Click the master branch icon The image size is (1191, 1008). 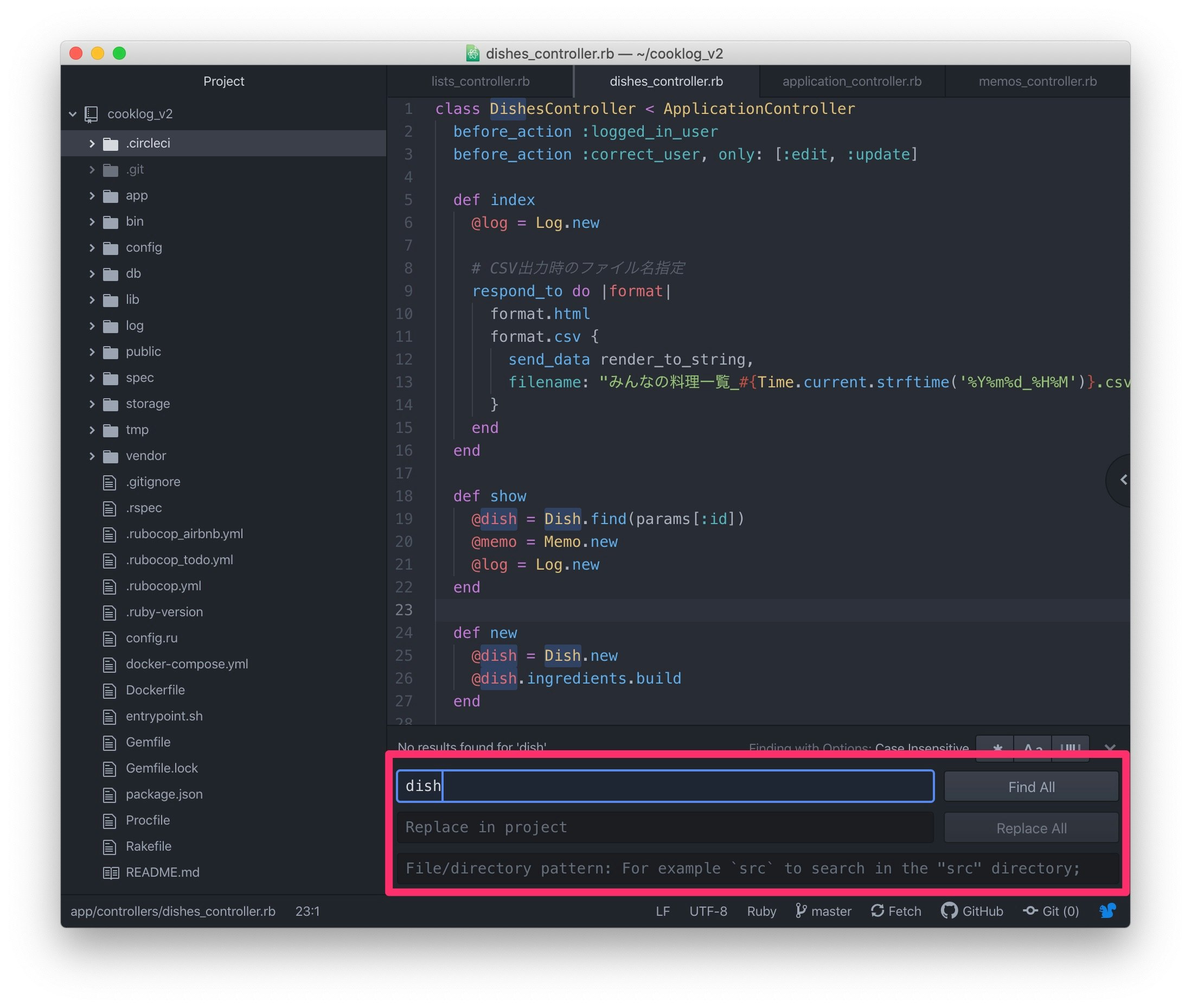click(x=801, y=911)
